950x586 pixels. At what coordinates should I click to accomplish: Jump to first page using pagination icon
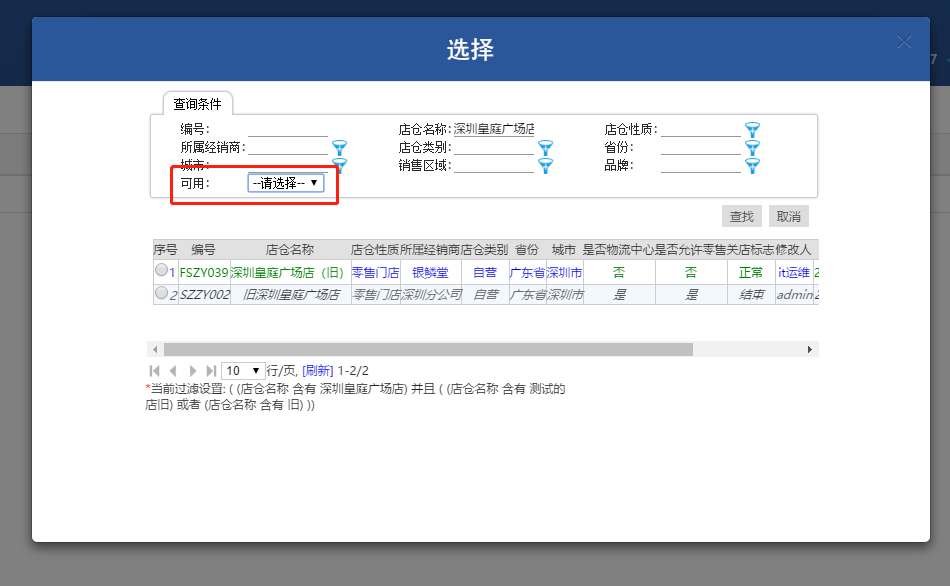coord(154,370)
